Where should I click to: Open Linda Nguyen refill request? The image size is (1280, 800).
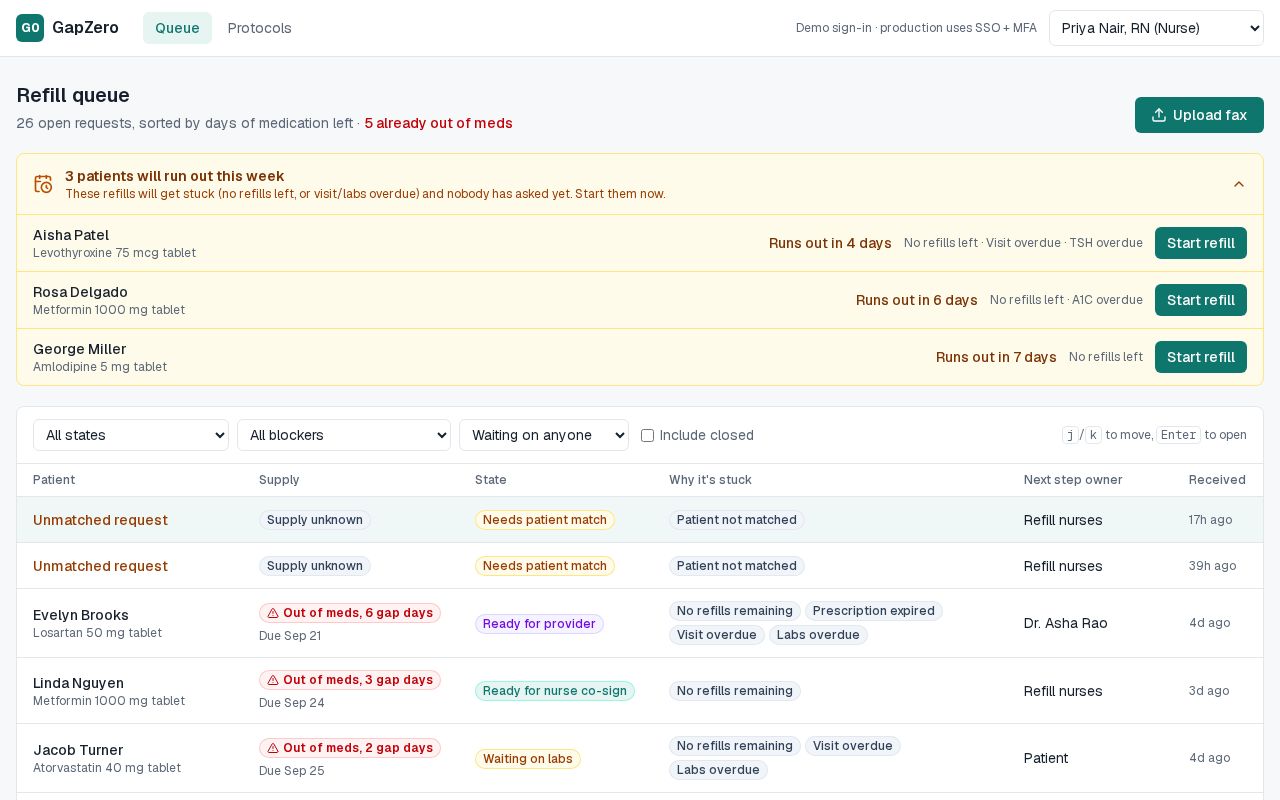click(640, 691)
